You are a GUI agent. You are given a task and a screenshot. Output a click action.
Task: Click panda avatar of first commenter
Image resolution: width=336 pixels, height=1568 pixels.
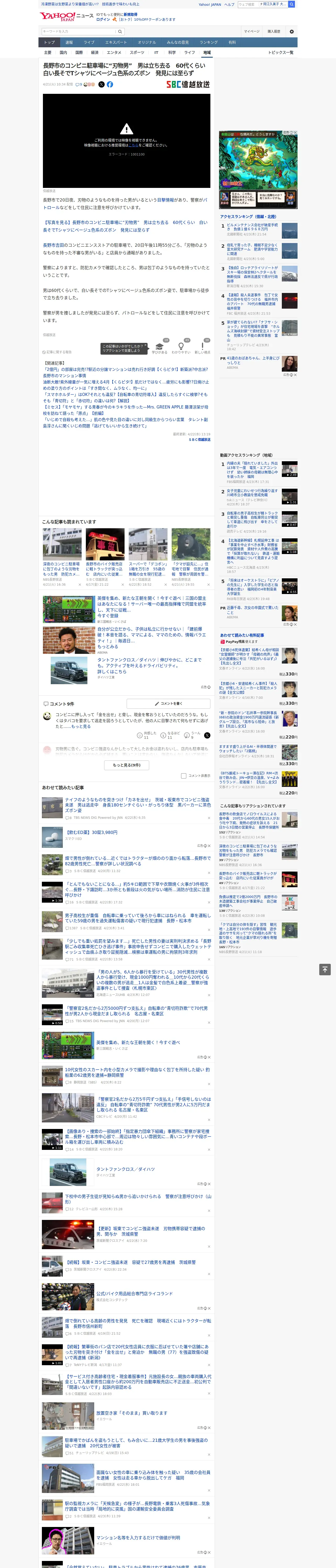tap(47, 716)
